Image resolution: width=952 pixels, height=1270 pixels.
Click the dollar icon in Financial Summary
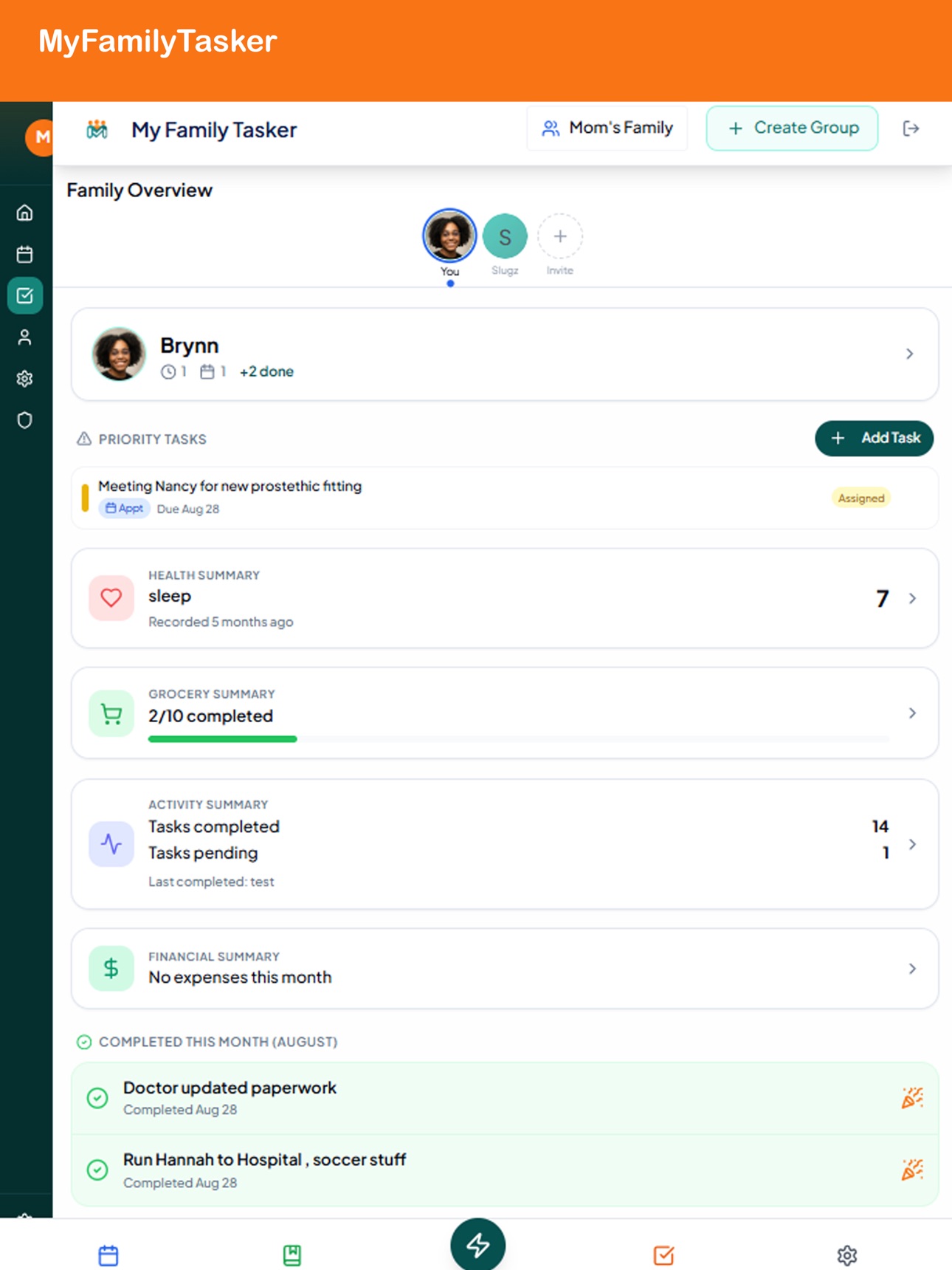111,968
